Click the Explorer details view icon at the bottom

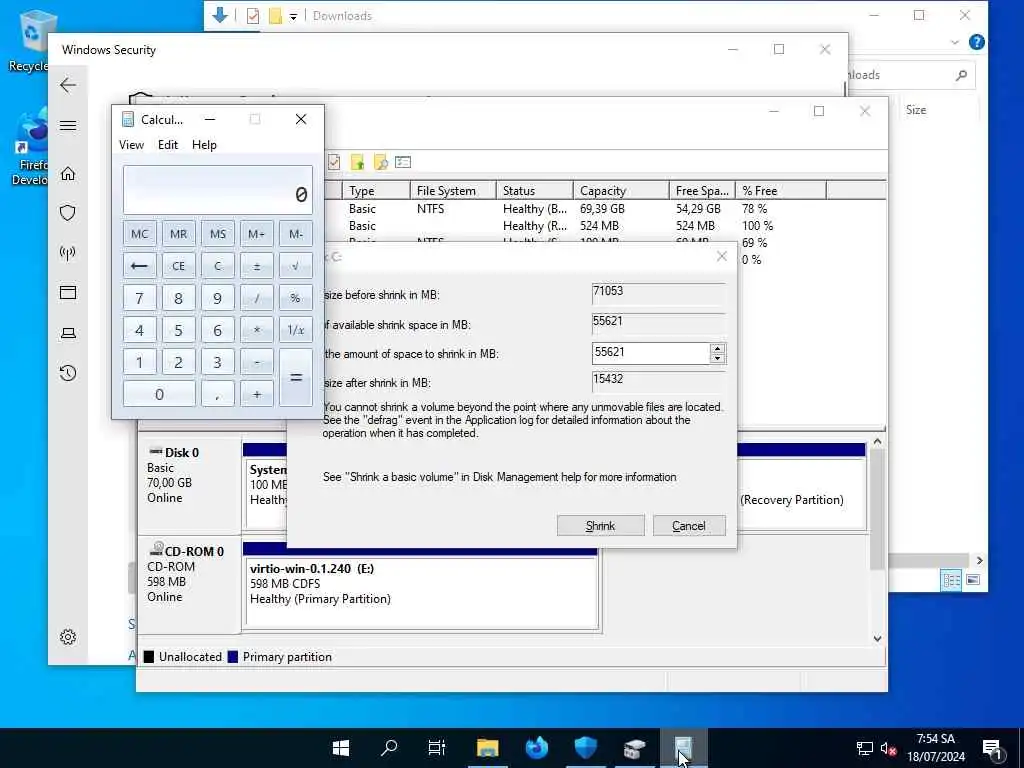(x=951, y=580)
